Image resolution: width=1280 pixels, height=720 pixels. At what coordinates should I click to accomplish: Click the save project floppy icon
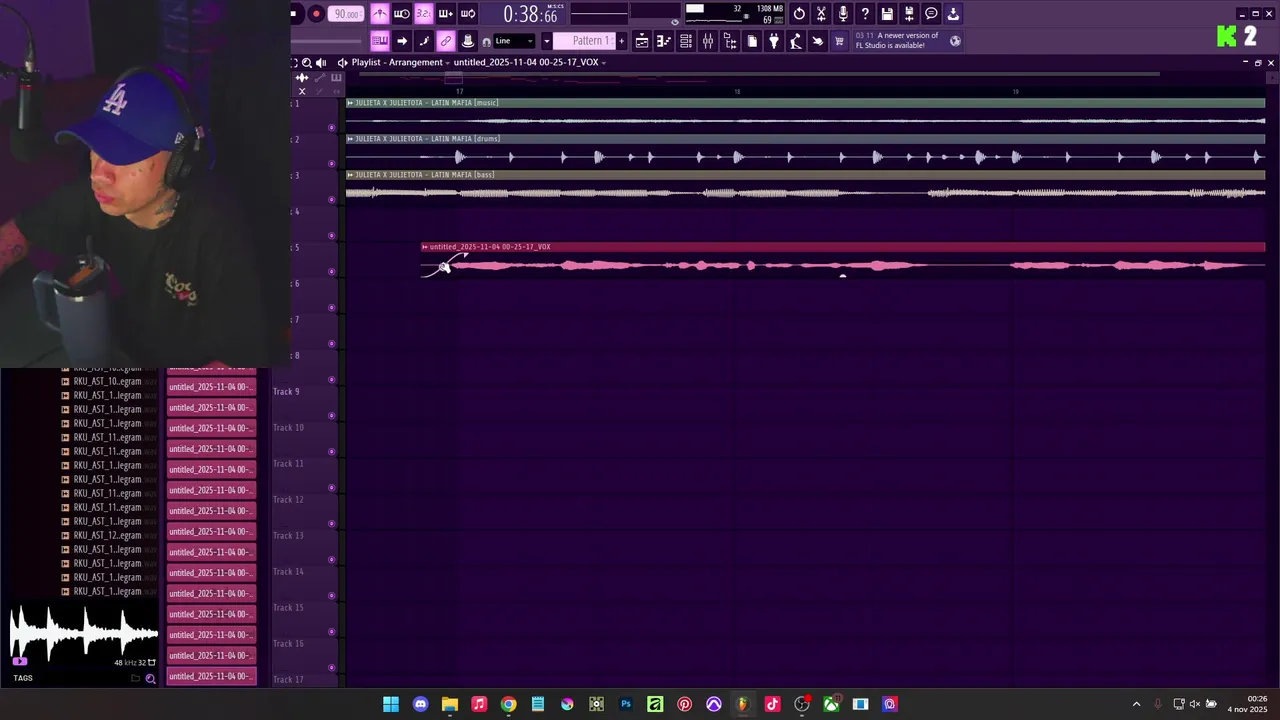tap(887, 13)
